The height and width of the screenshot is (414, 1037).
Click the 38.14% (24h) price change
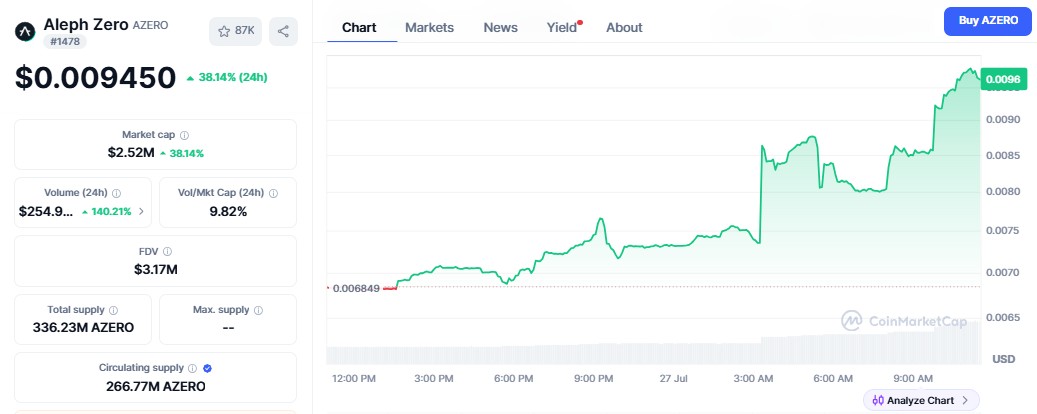(227, 77)
